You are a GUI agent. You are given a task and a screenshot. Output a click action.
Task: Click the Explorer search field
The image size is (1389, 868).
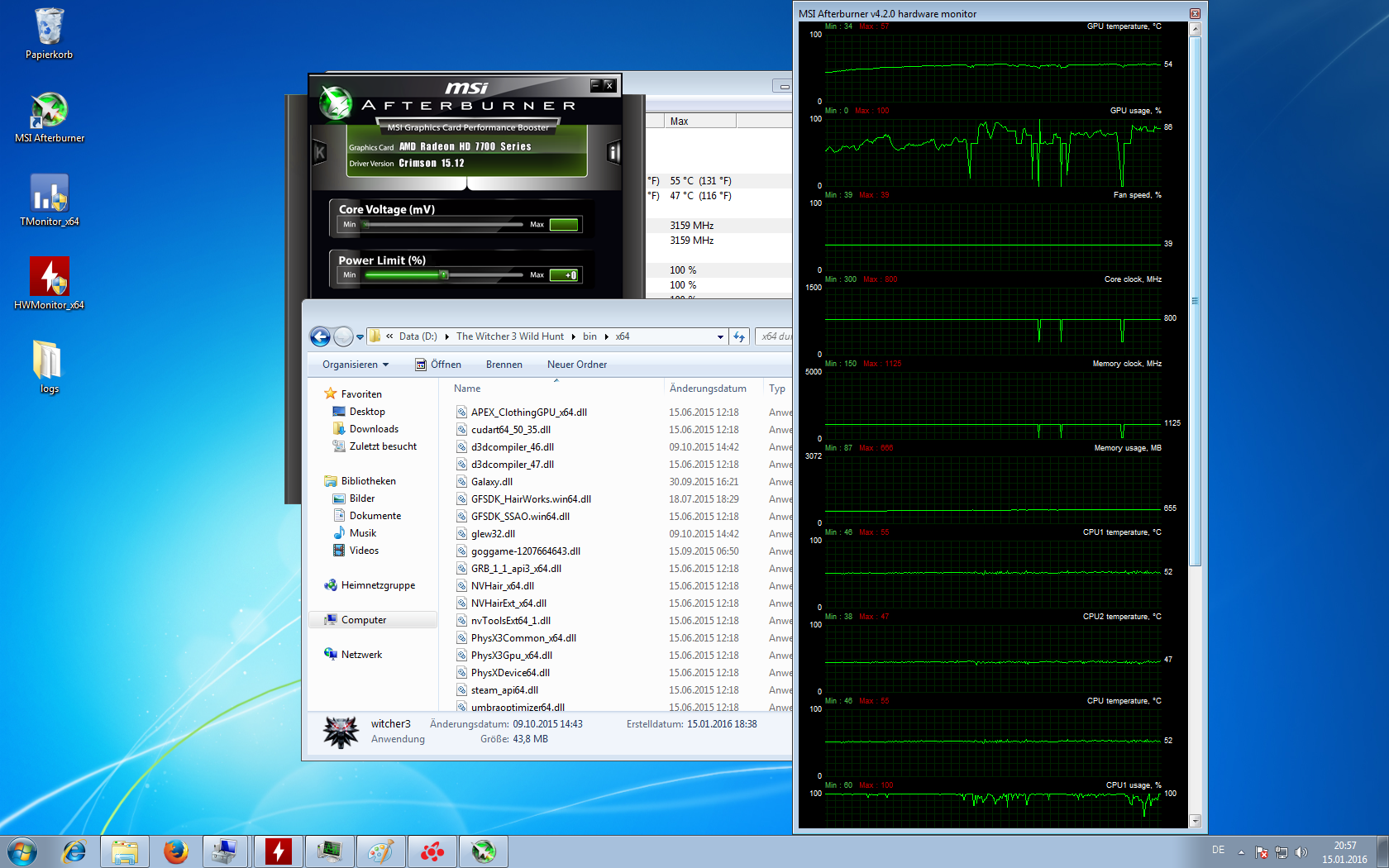775,336
